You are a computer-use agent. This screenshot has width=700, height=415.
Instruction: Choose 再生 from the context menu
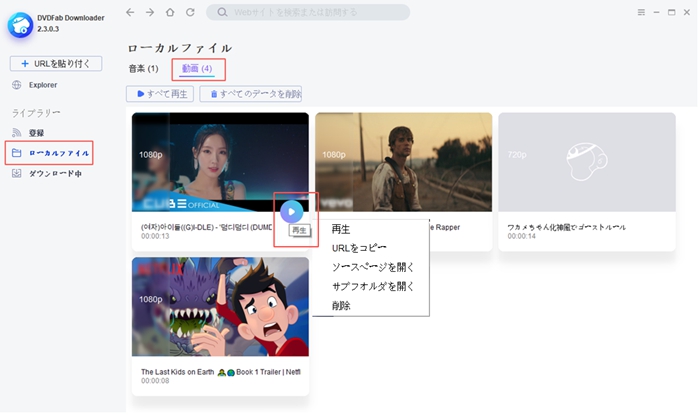point(341,229)
